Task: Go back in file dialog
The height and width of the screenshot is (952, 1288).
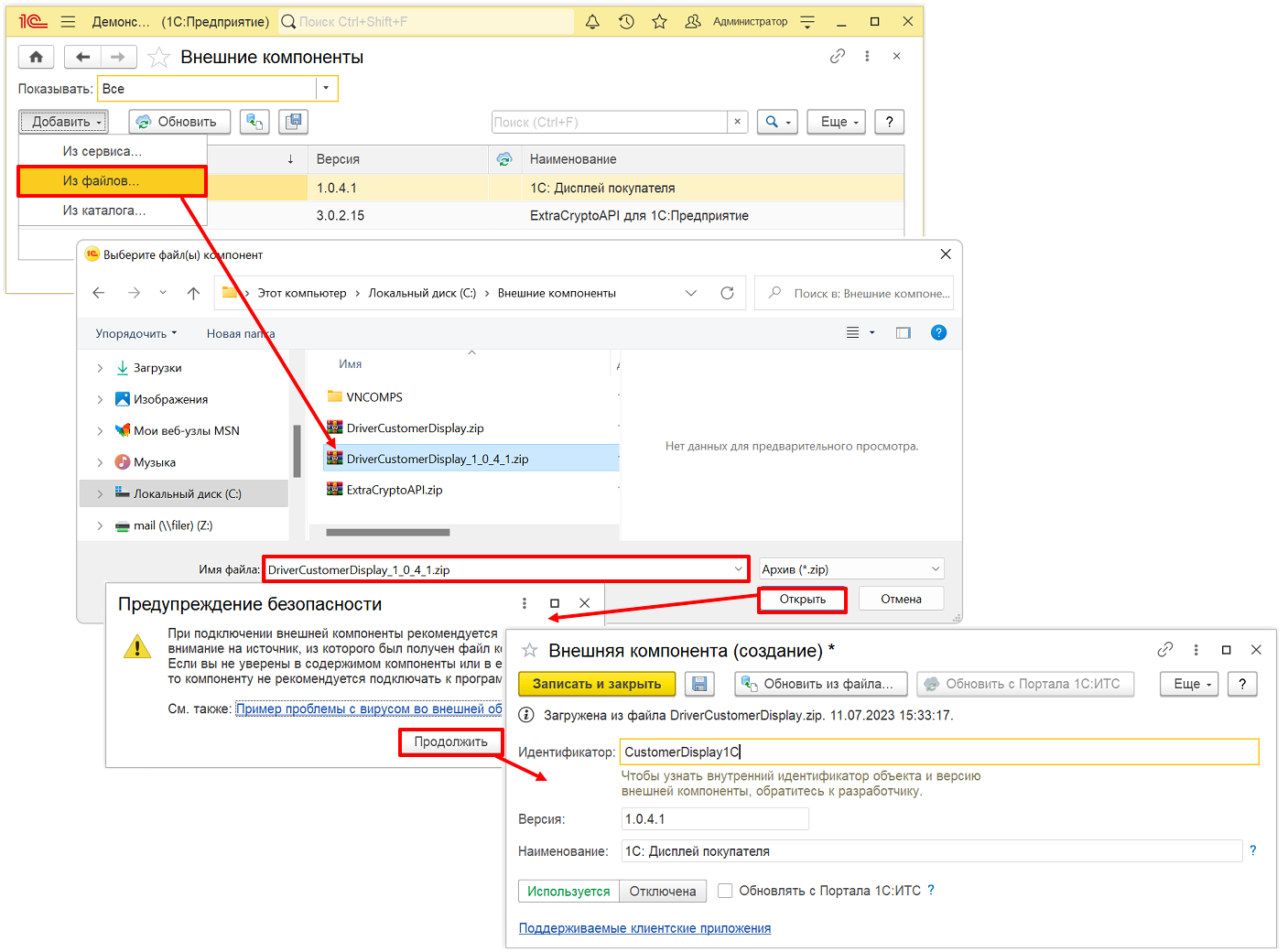Action: [99, 293]
